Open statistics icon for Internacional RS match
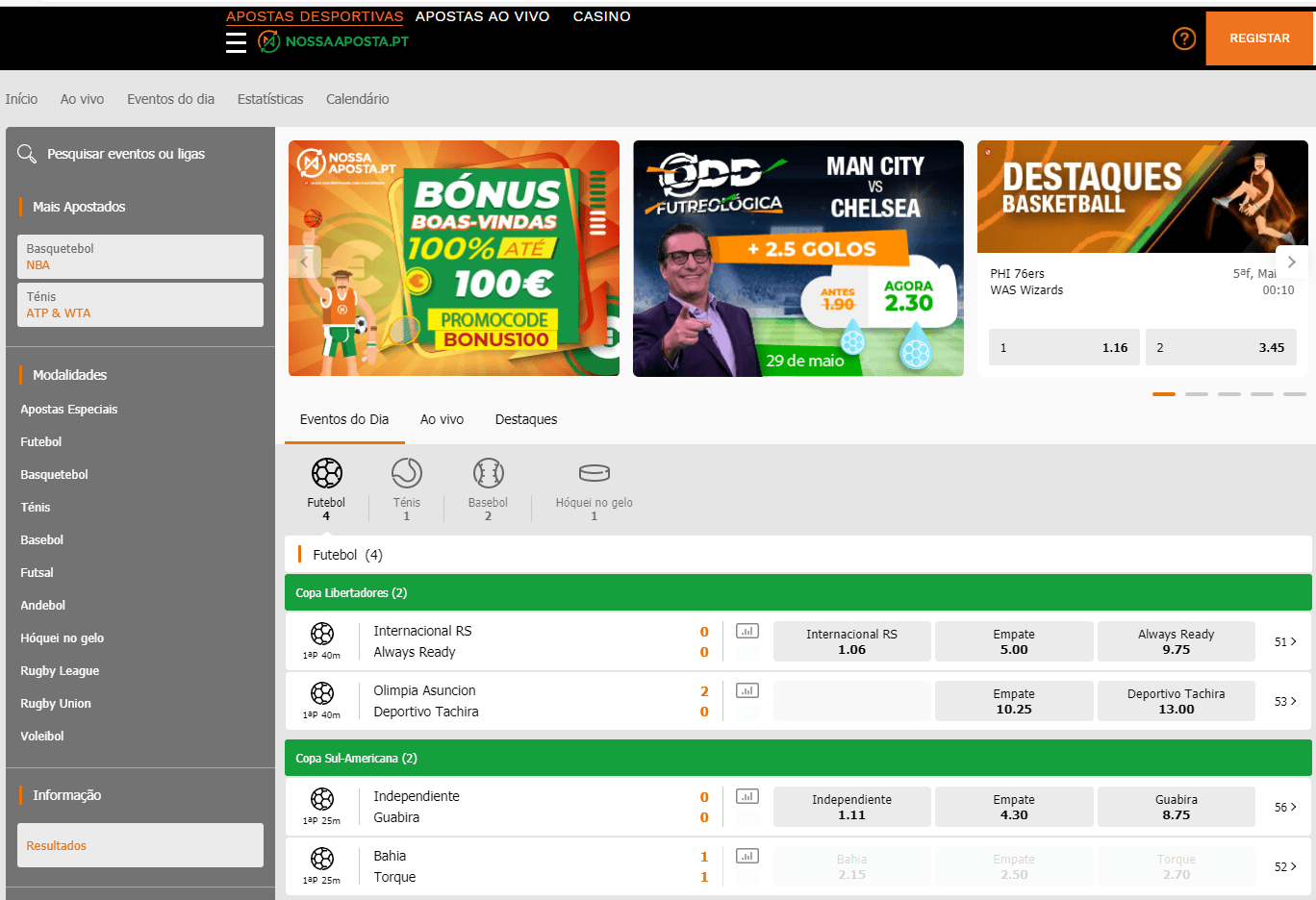This screenshot has width=1316, height=900. tap(747, 632)
